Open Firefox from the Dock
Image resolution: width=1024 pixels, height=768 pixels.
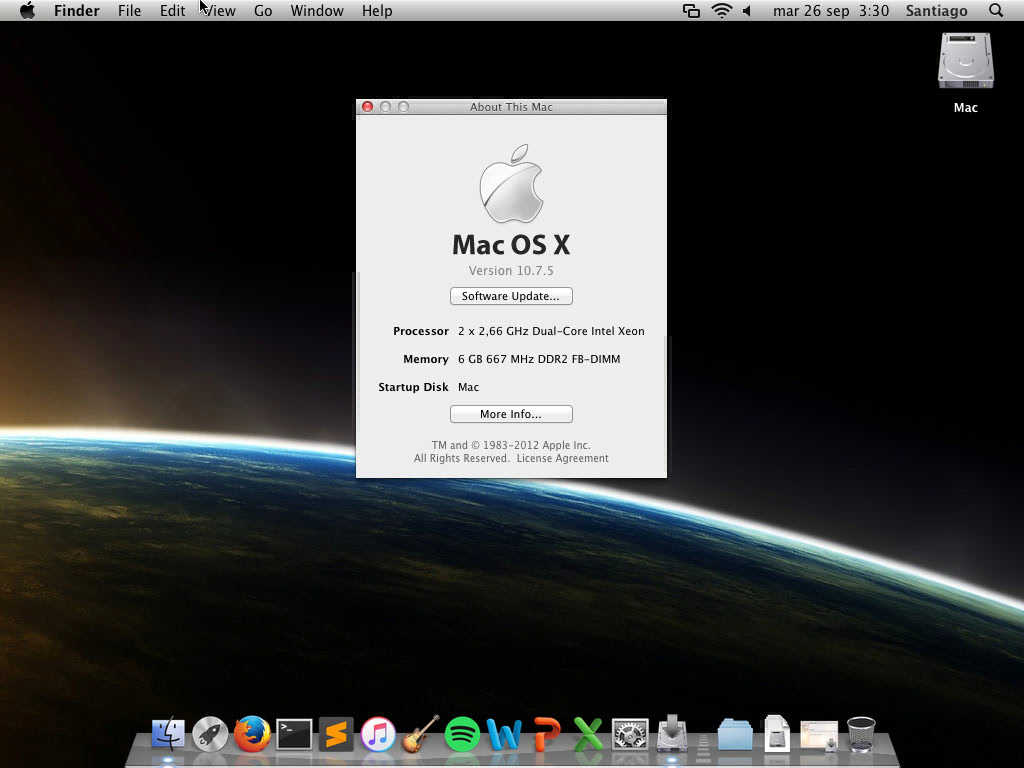point(252,735)
